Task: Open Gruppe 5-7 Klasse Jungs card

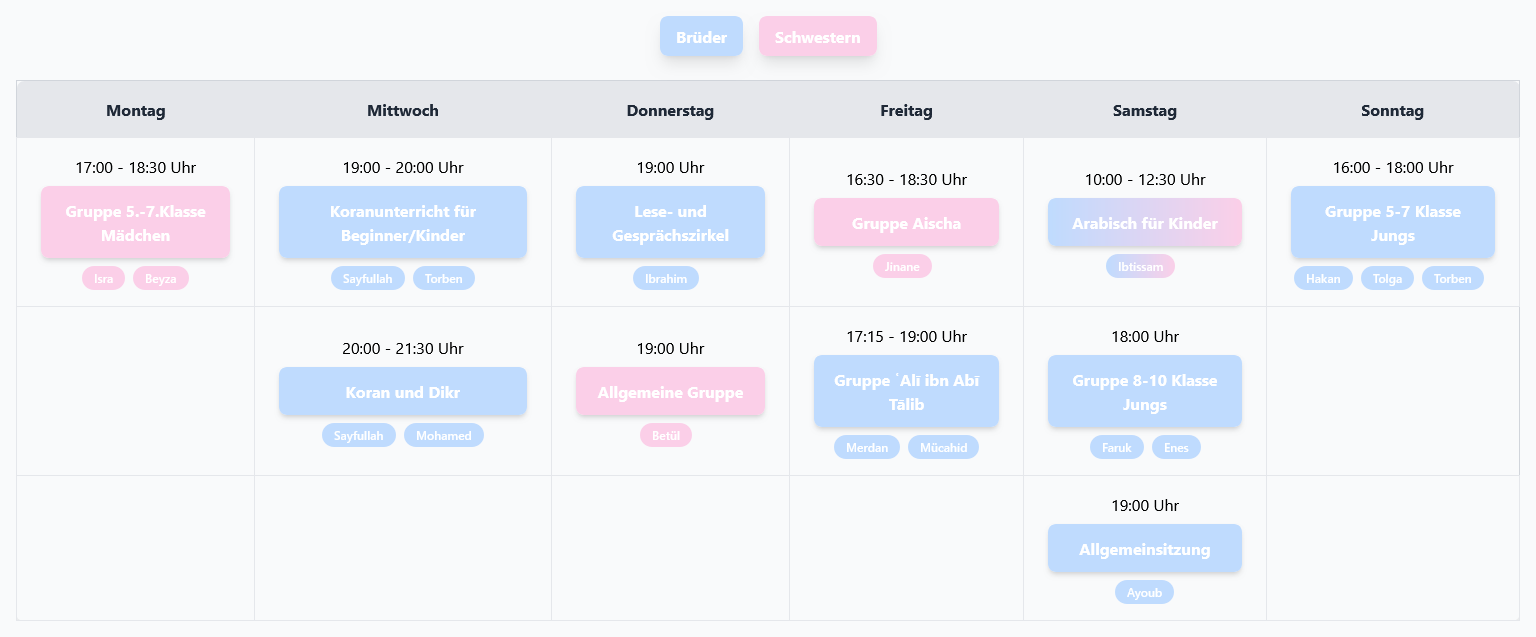Action: pyautogui.click(x=1393, y=223)
